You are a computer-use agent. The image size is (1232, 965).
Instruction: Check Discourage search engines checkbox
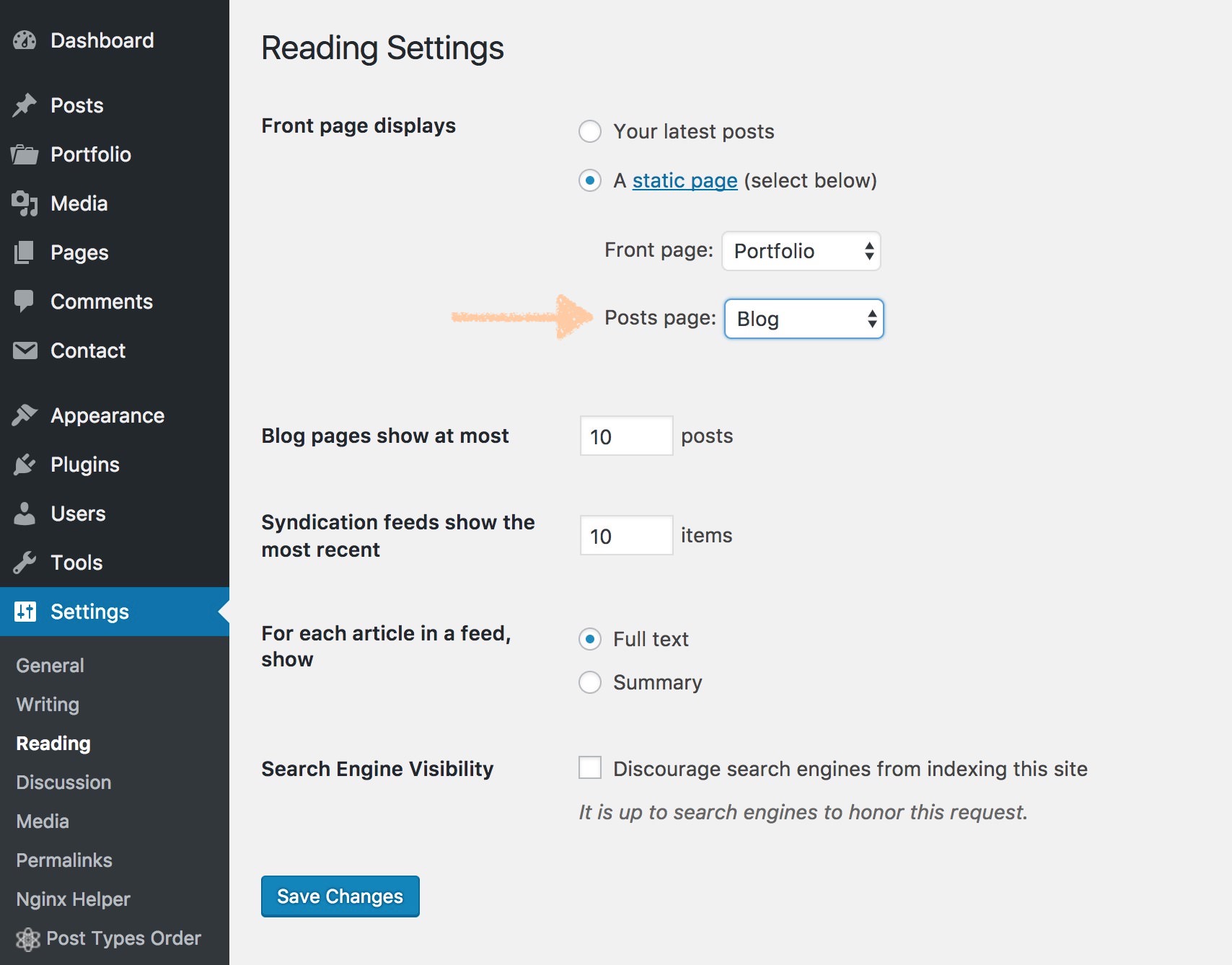590,767
